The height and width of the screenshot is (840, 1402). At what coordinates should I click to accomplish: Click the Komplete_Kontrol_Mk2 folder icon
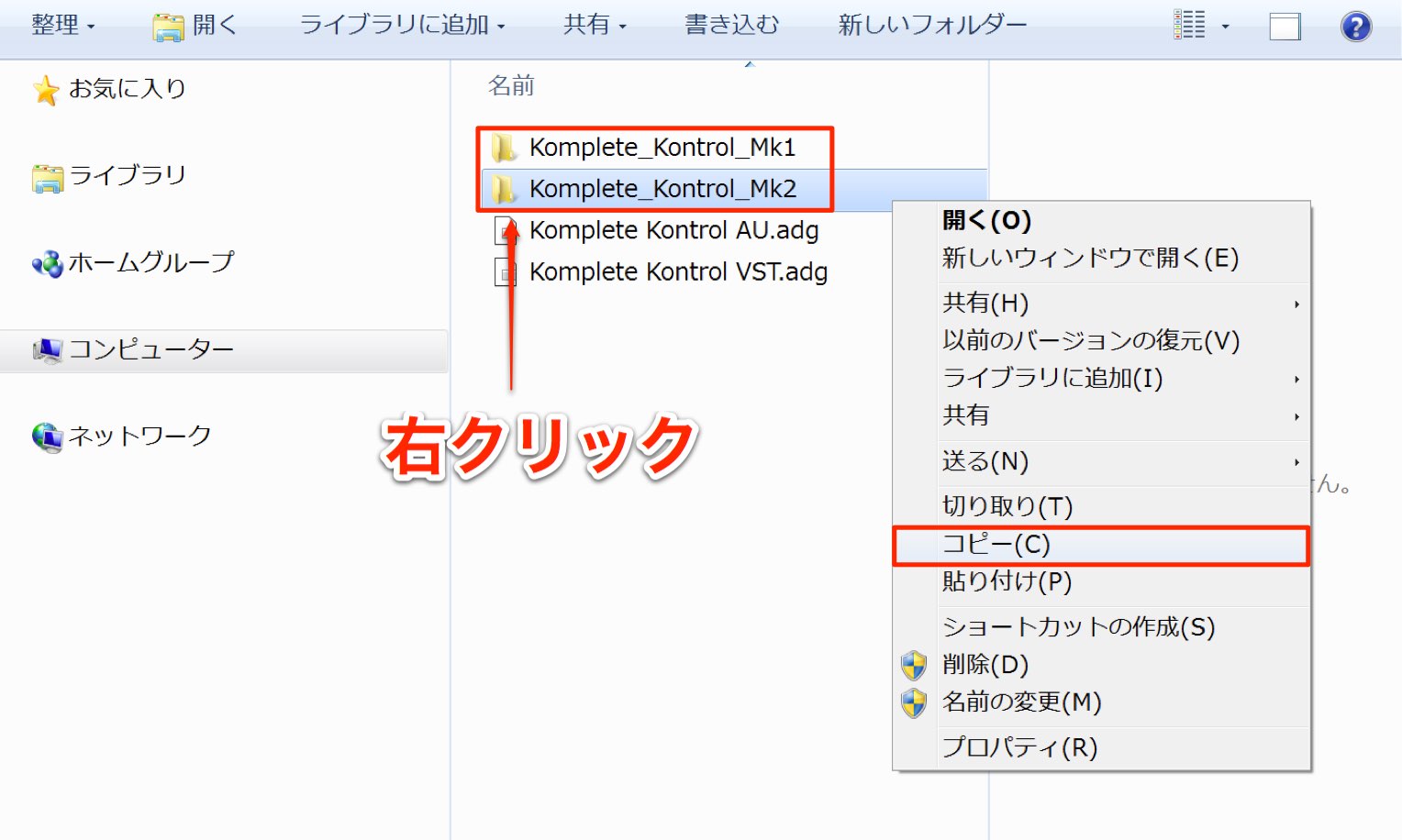(504, 189)
